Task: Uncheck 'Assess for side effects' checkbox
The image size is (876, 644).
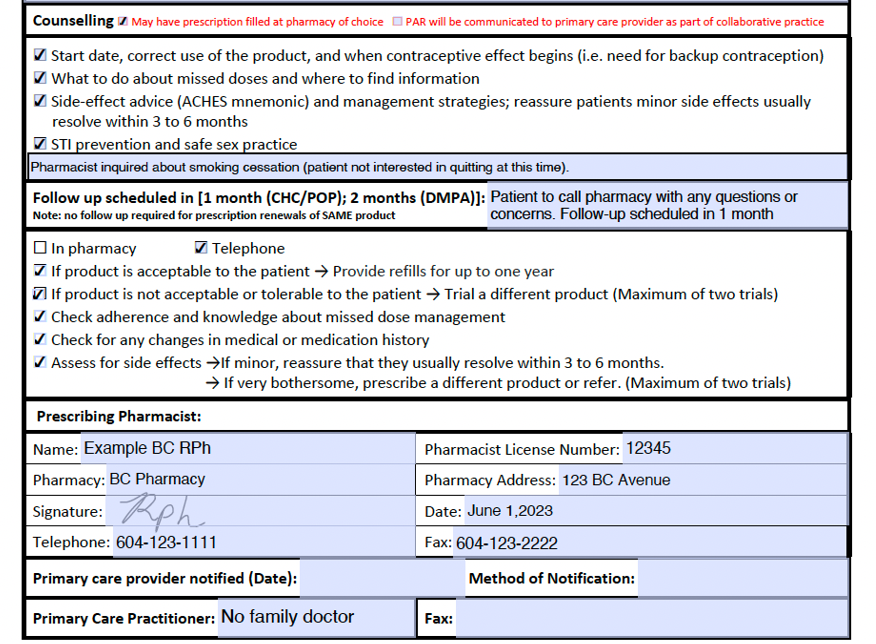Action: tap(40, 362)
